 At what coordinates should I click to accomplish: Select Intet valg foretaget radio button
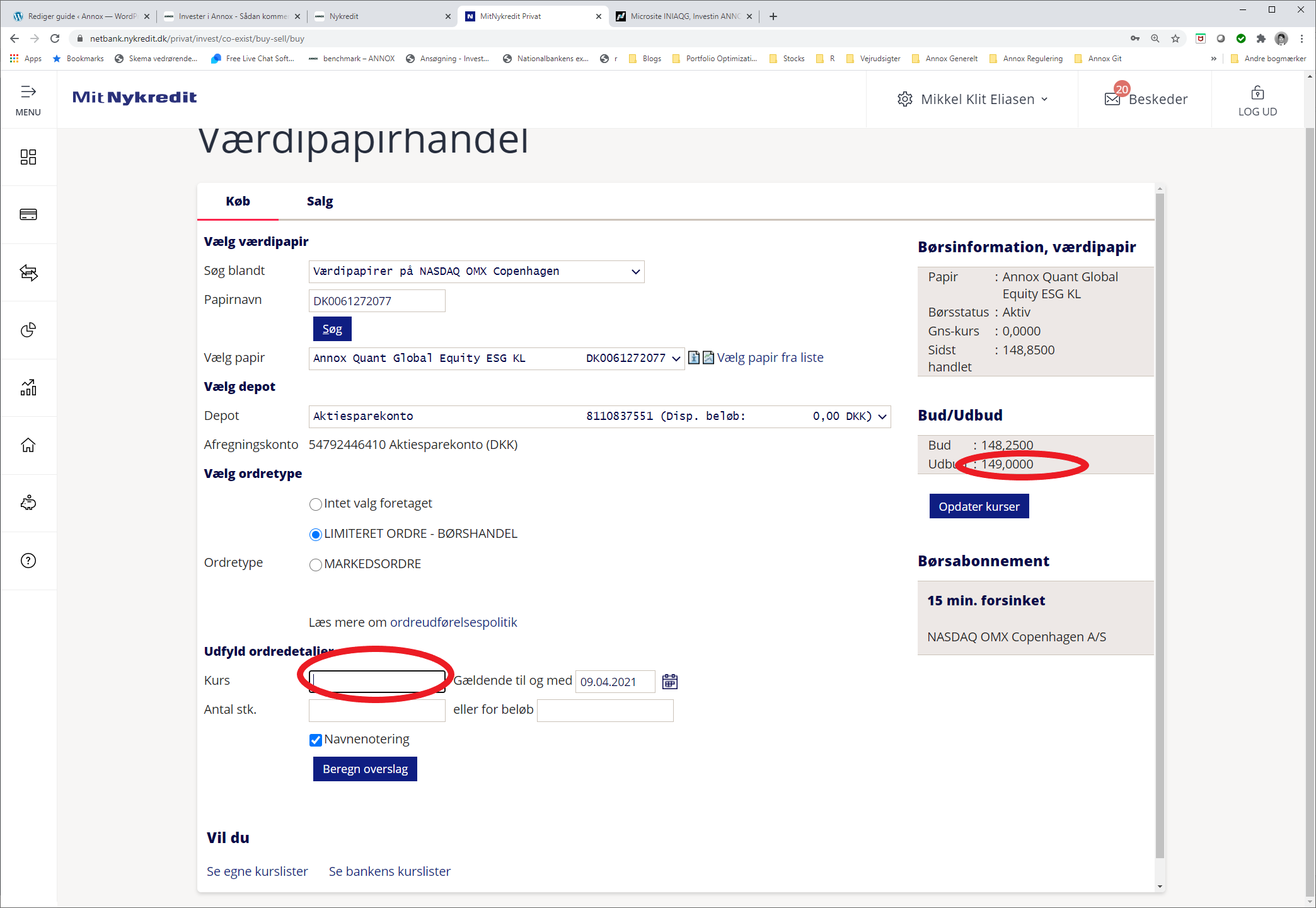(x=316, y=504)
